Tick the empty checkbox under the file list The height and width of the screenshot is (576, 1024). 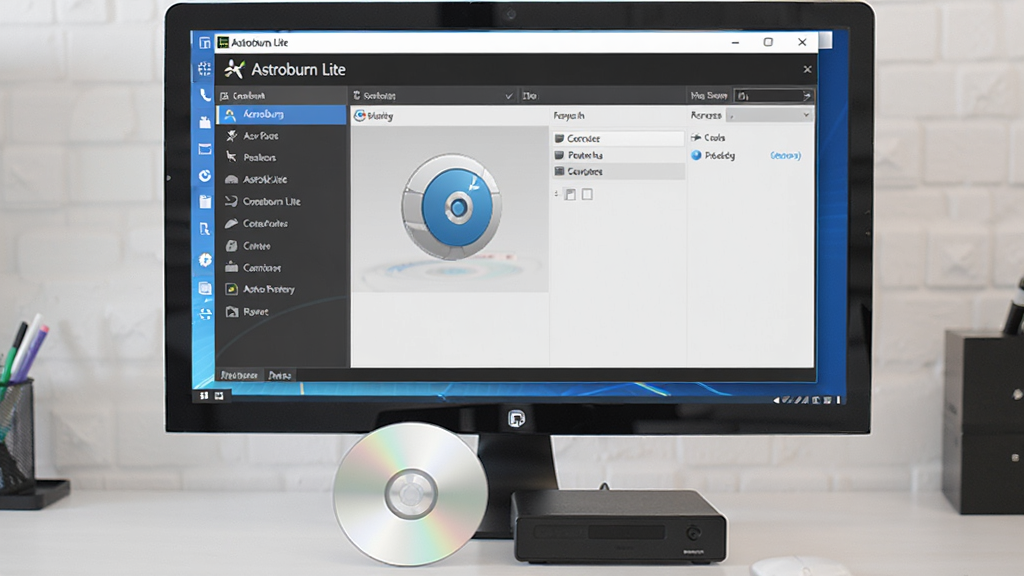coord(587,194)
